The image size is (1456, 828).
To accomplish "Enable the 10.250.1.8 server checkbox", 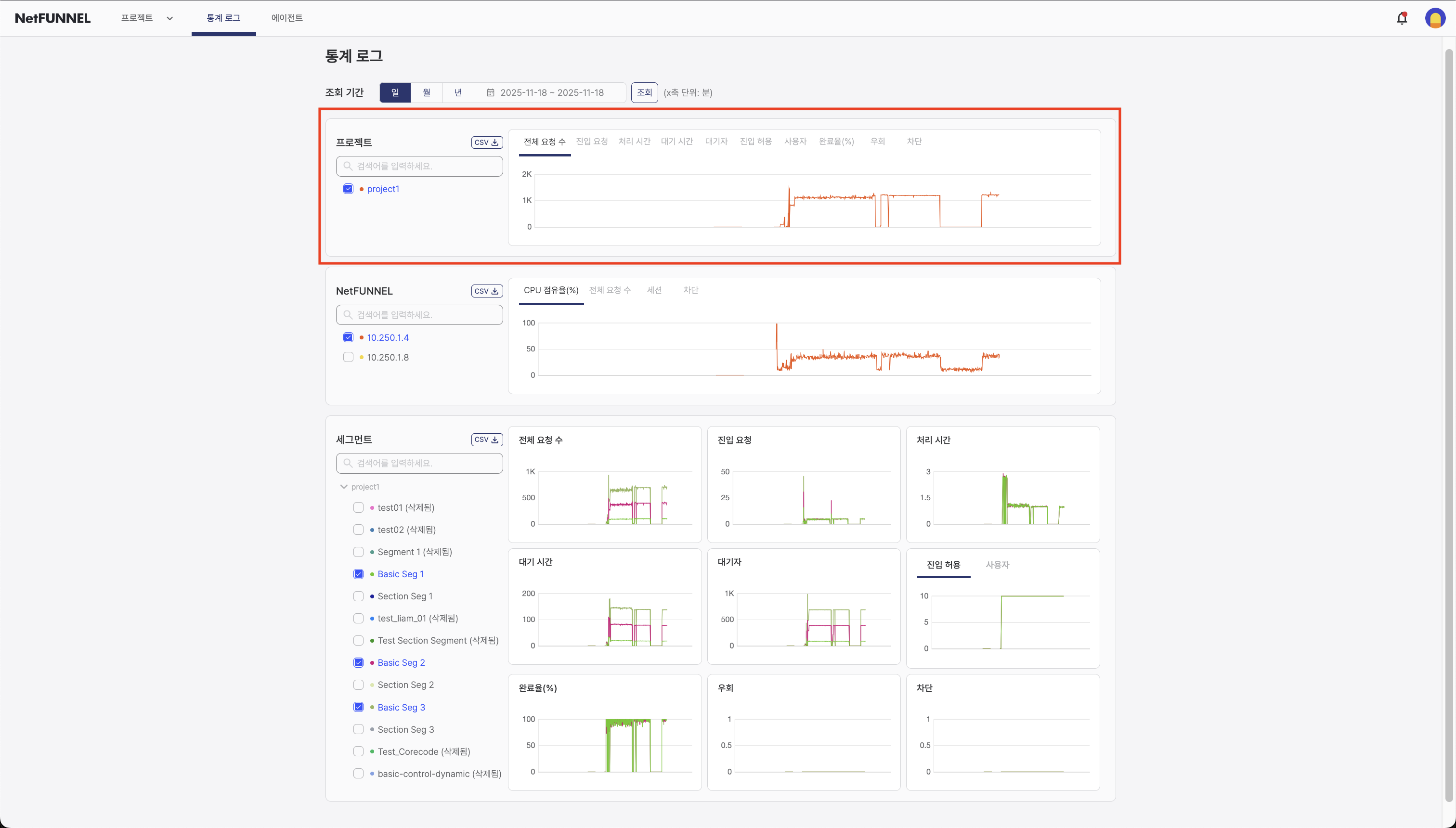I will pos(348,357).
